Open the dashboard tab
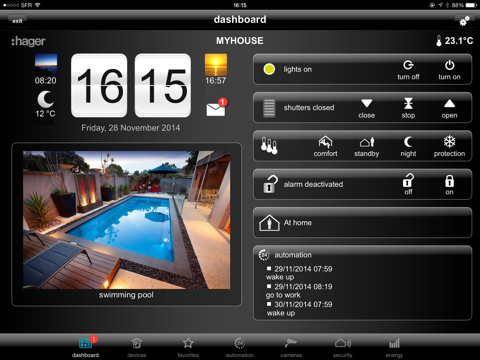This screenshot has height=360, width=480. click(85, 347)
